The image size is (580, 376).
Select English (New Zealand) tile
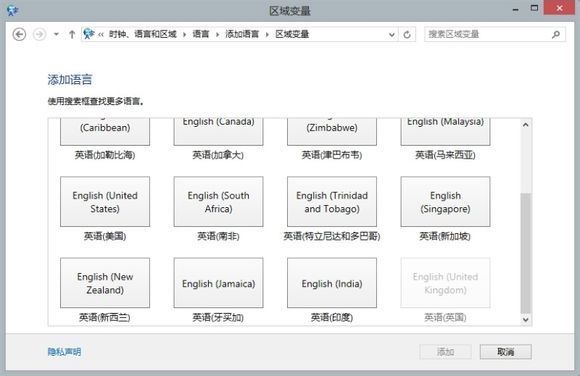[105, 283]
